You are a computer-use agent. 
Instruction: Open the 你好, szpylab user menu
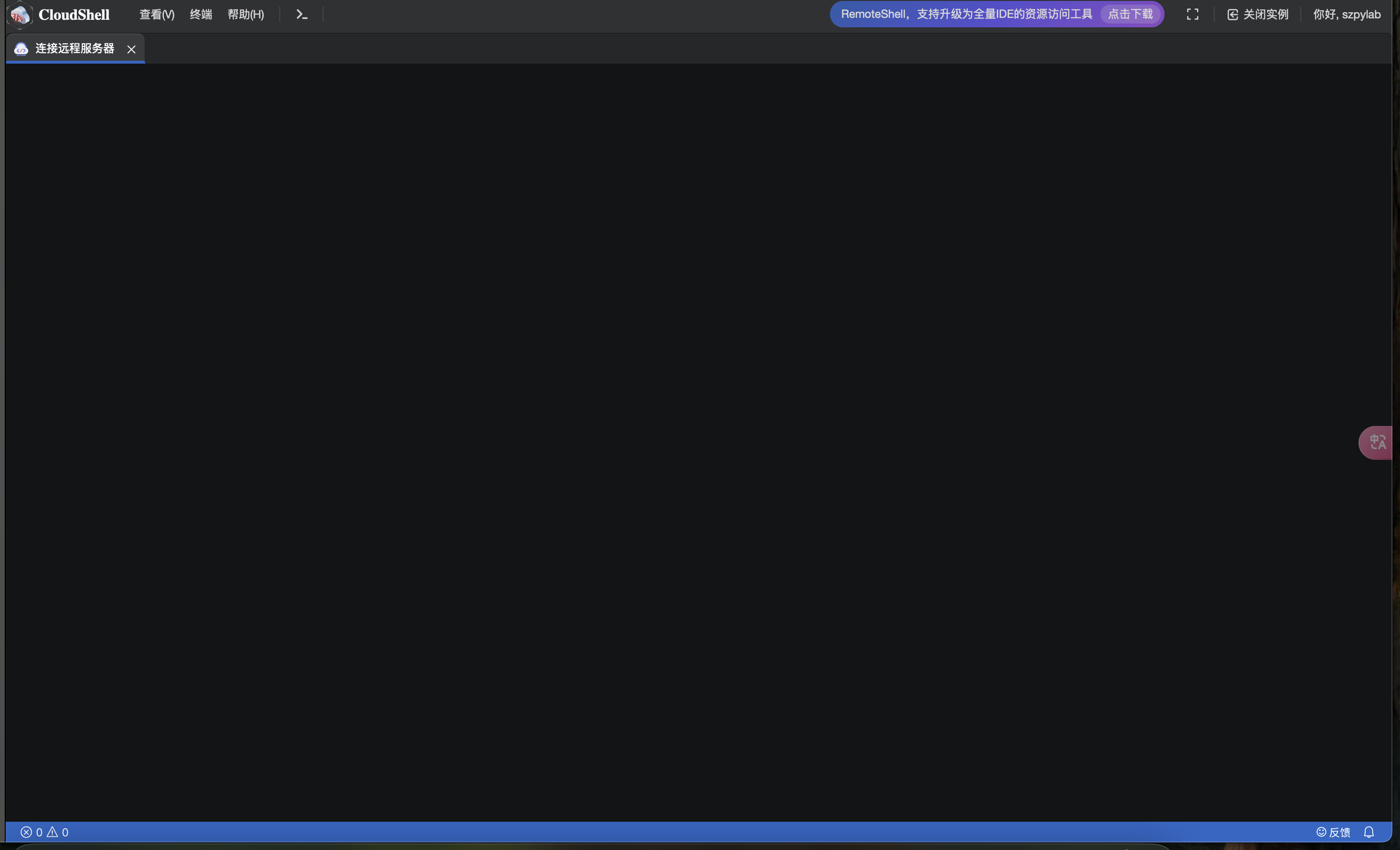click(x=1346, y=15)
